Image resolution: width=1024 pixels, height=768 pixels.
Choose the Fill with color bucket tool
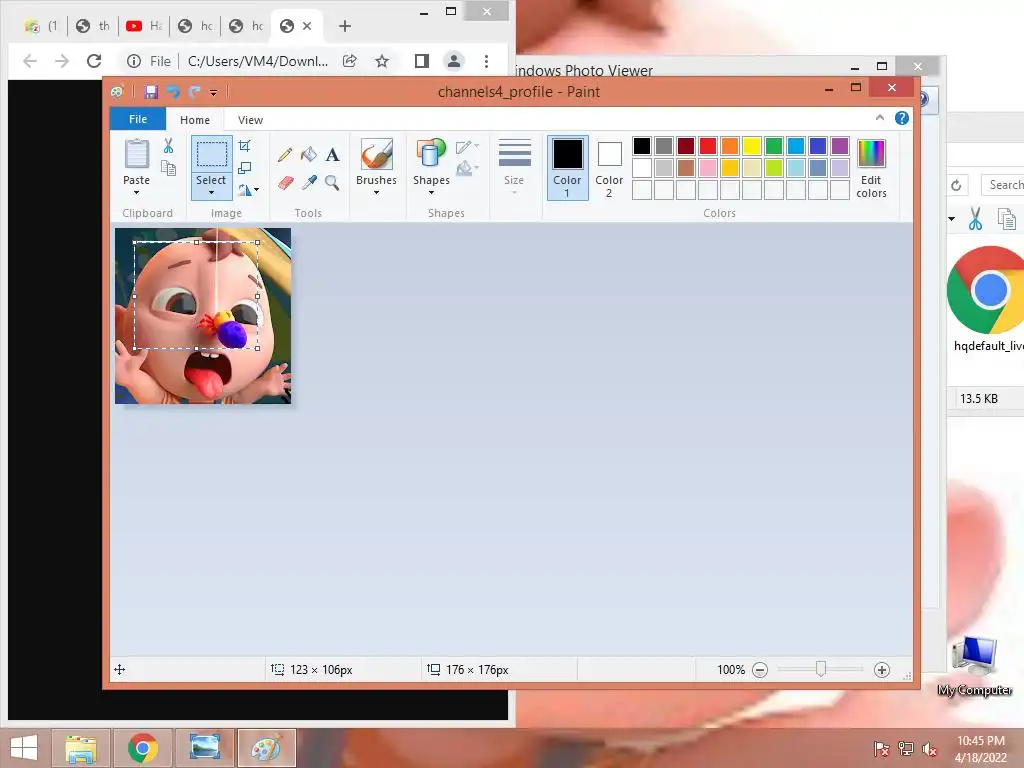click(x=309, y=155)
